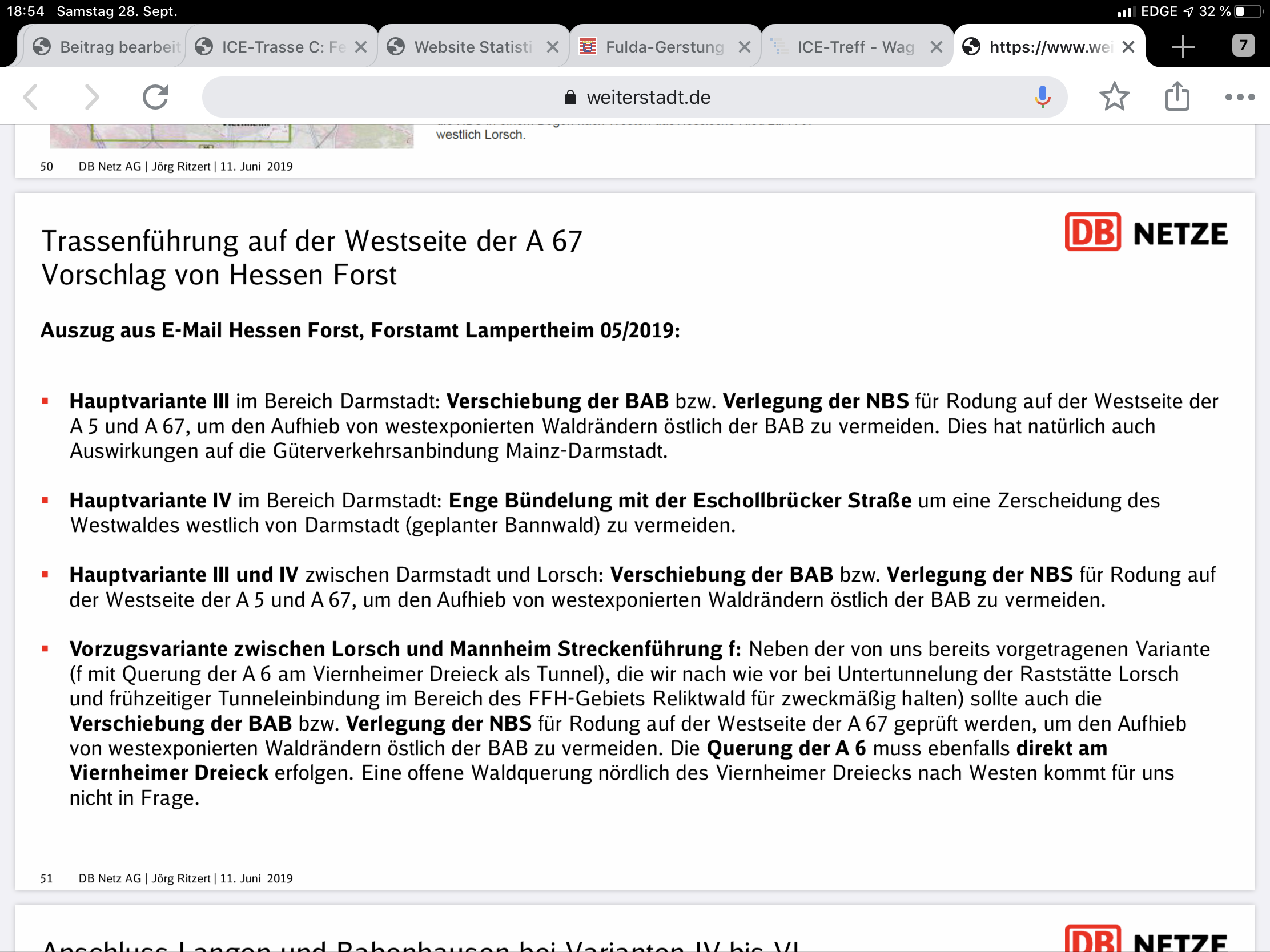Close the ICE-Treff - Wag tab
Screen dimensions: 1270x952
pyautogui.click(x=936, y=47)
